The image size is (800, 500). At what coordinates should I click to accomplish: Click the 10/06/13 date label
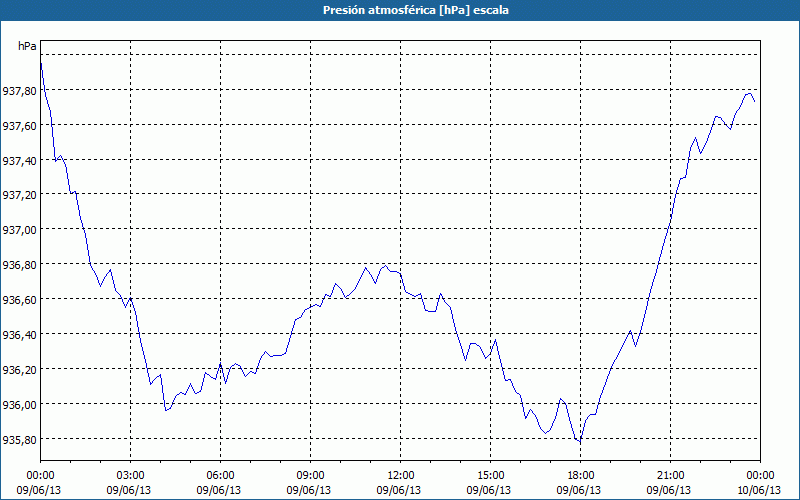(759, 490)
